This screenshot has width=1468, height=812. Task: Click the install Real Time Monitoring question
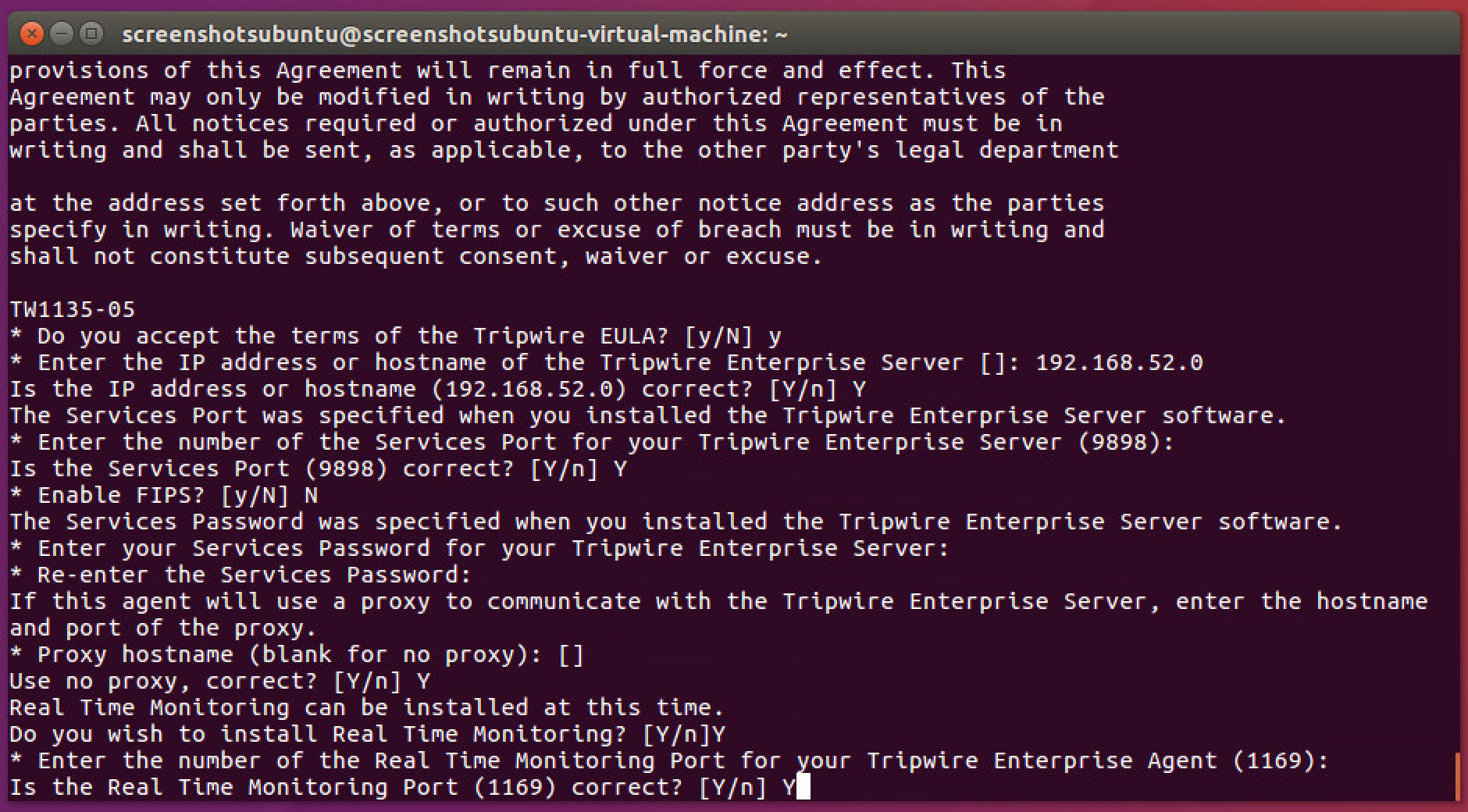pos(367,734)
